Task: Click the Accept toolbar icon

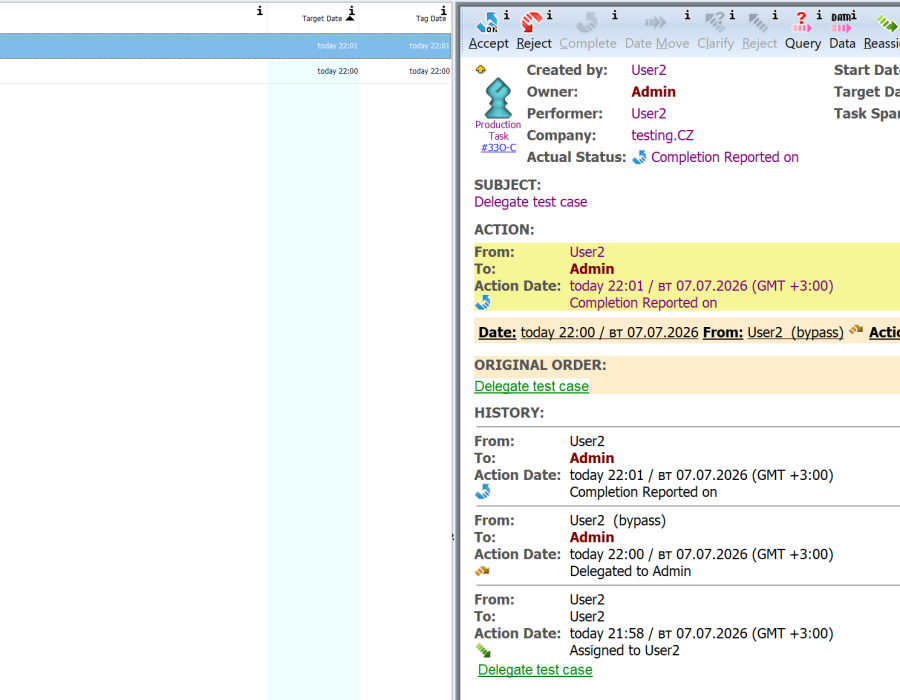Action: pos(487,23)
